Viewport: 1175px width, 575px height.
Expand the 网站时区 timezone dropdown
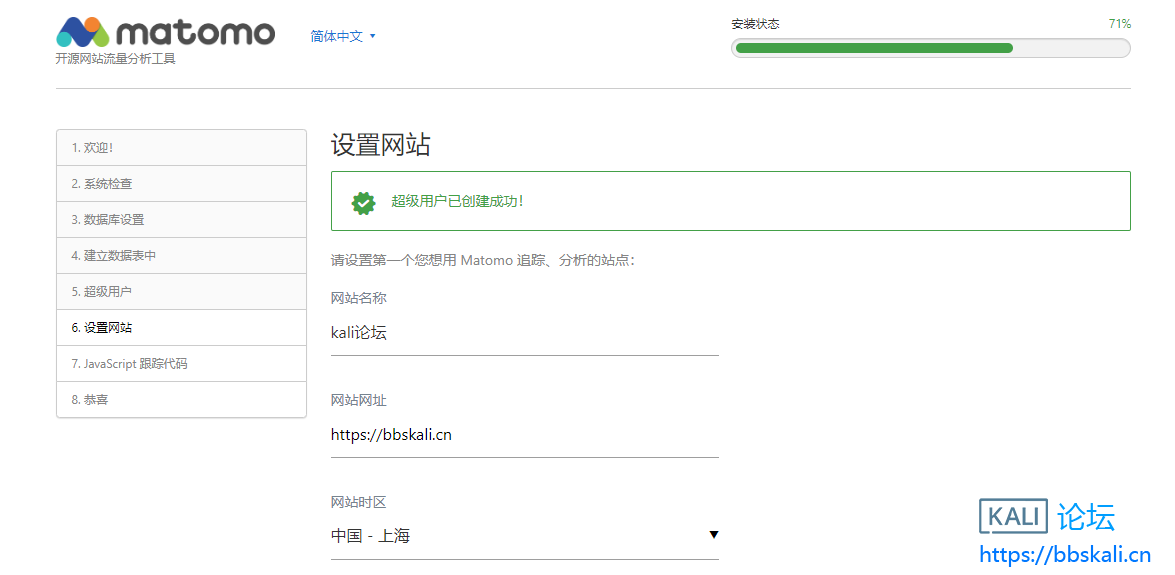(x=524, y=536)
